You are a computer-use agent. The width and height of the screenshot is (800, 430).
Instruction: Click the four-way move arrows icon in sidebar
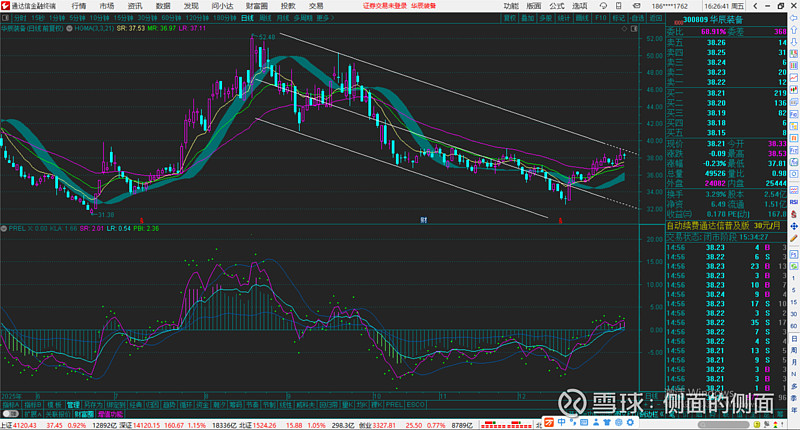pos(794,226)
